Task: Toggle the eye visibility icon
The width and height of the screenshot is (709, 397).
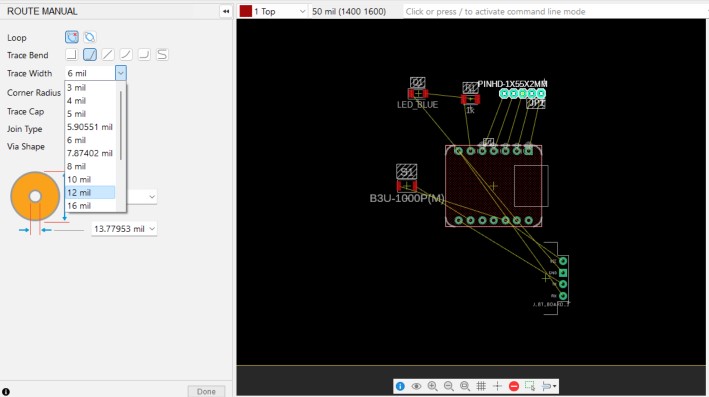Action: click(416, 386)
